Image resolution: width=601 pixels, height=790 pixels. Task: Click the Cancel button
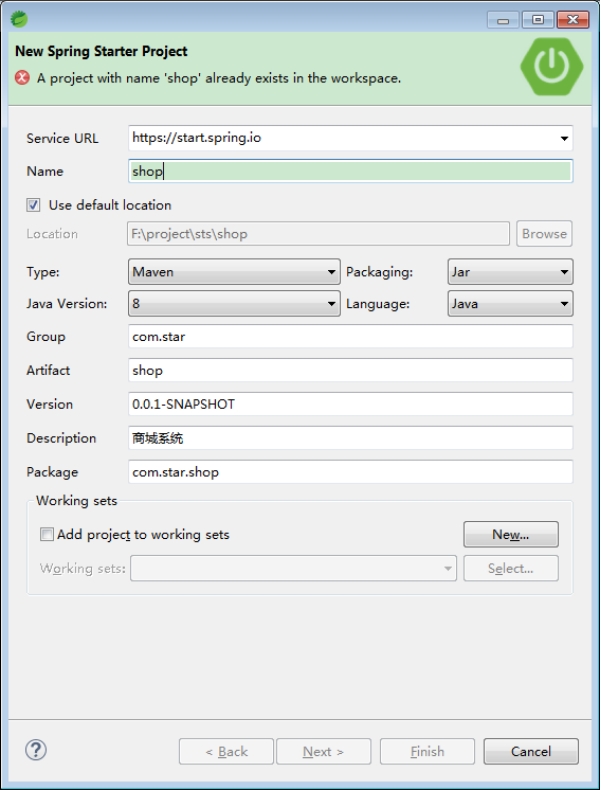tap(531, 751)
